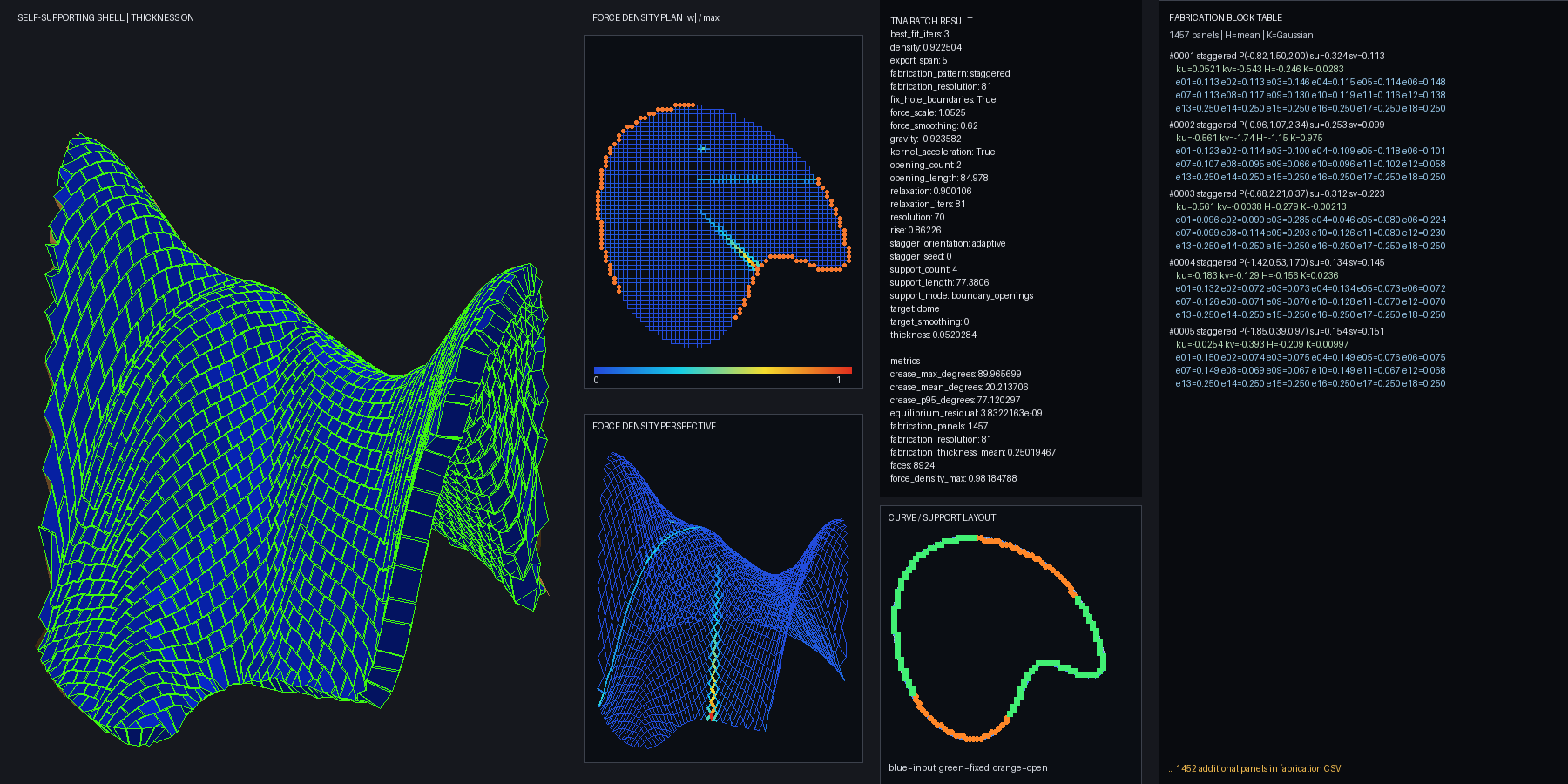Click the metrics section label
The width and height of the screenshot is (1568, 784).
tap(905, 361)
